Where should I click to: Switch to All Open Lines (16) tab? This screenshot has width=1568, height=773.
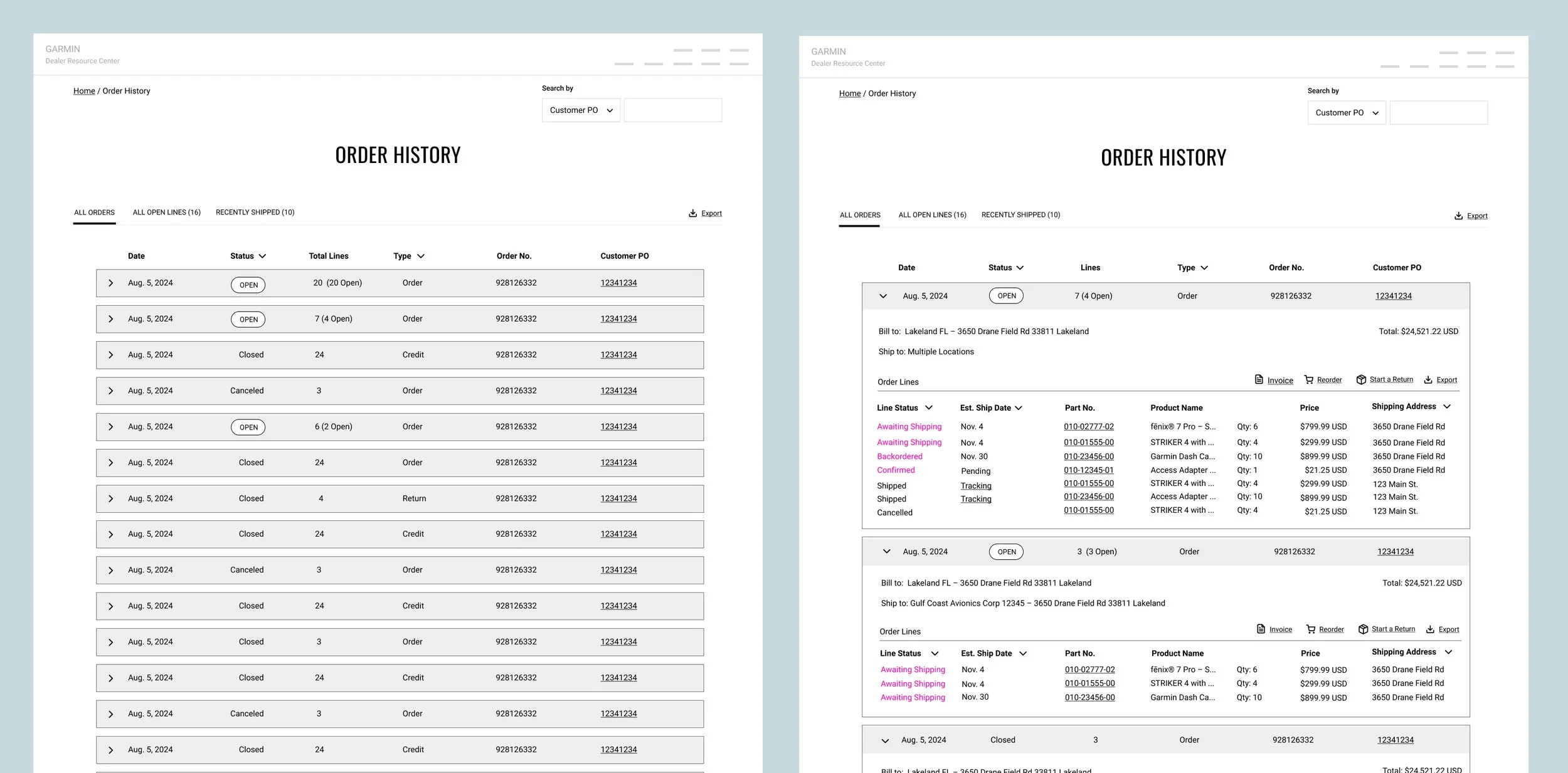tap(166, 213)
